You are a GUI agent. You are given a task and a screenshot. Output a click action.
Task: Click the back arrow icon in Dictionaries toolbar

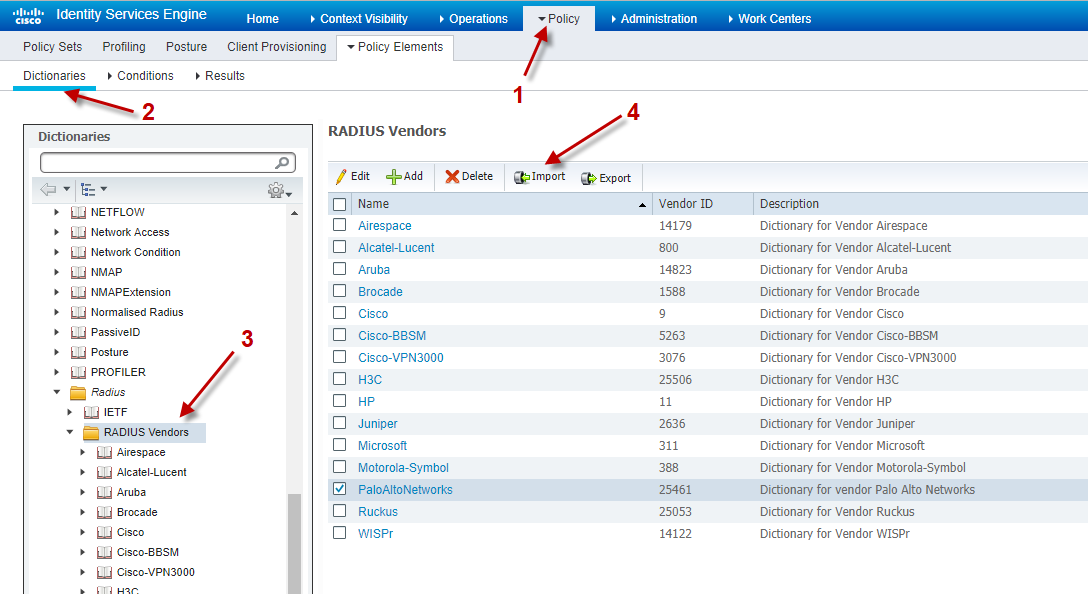pos(48,189)
